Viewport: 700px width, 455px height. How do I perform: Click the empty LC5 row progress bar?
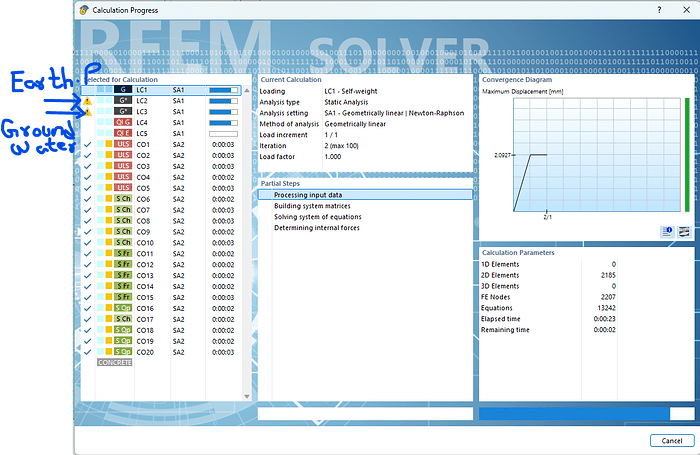tap(223, 134)
